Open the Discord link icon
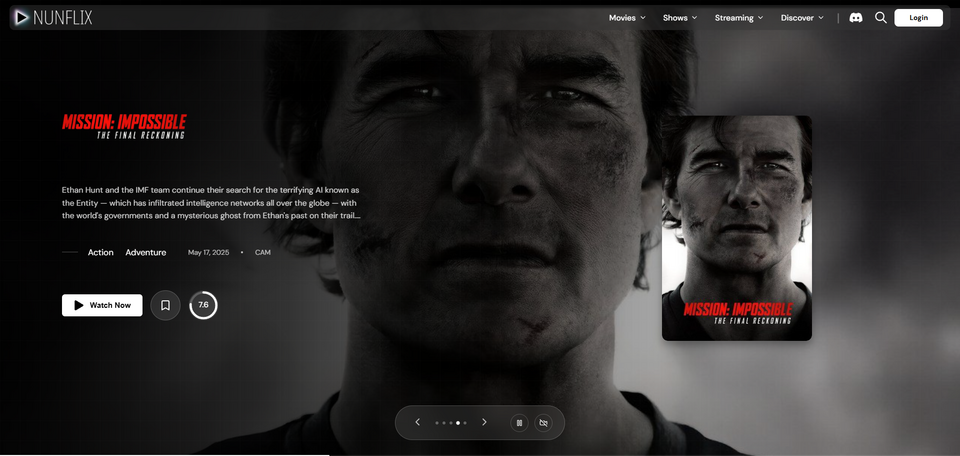 [856, 18]
